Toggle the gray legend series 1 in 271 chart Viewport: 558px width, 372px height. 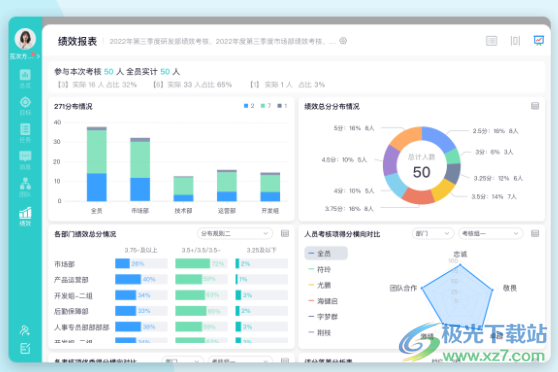pyautogui.click(x=282, y=106)
